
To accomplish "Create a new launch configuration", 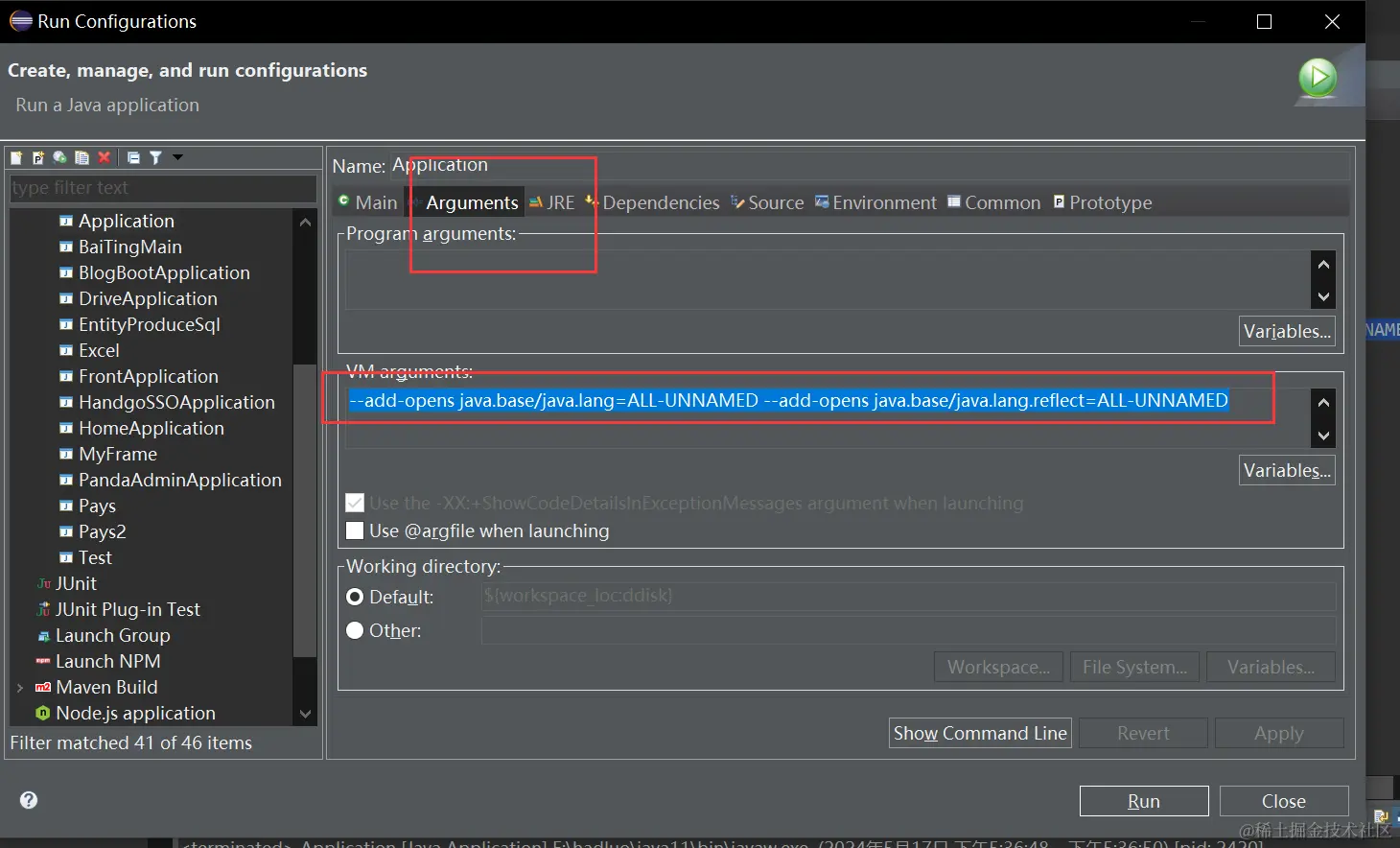I will pos(16,157).
